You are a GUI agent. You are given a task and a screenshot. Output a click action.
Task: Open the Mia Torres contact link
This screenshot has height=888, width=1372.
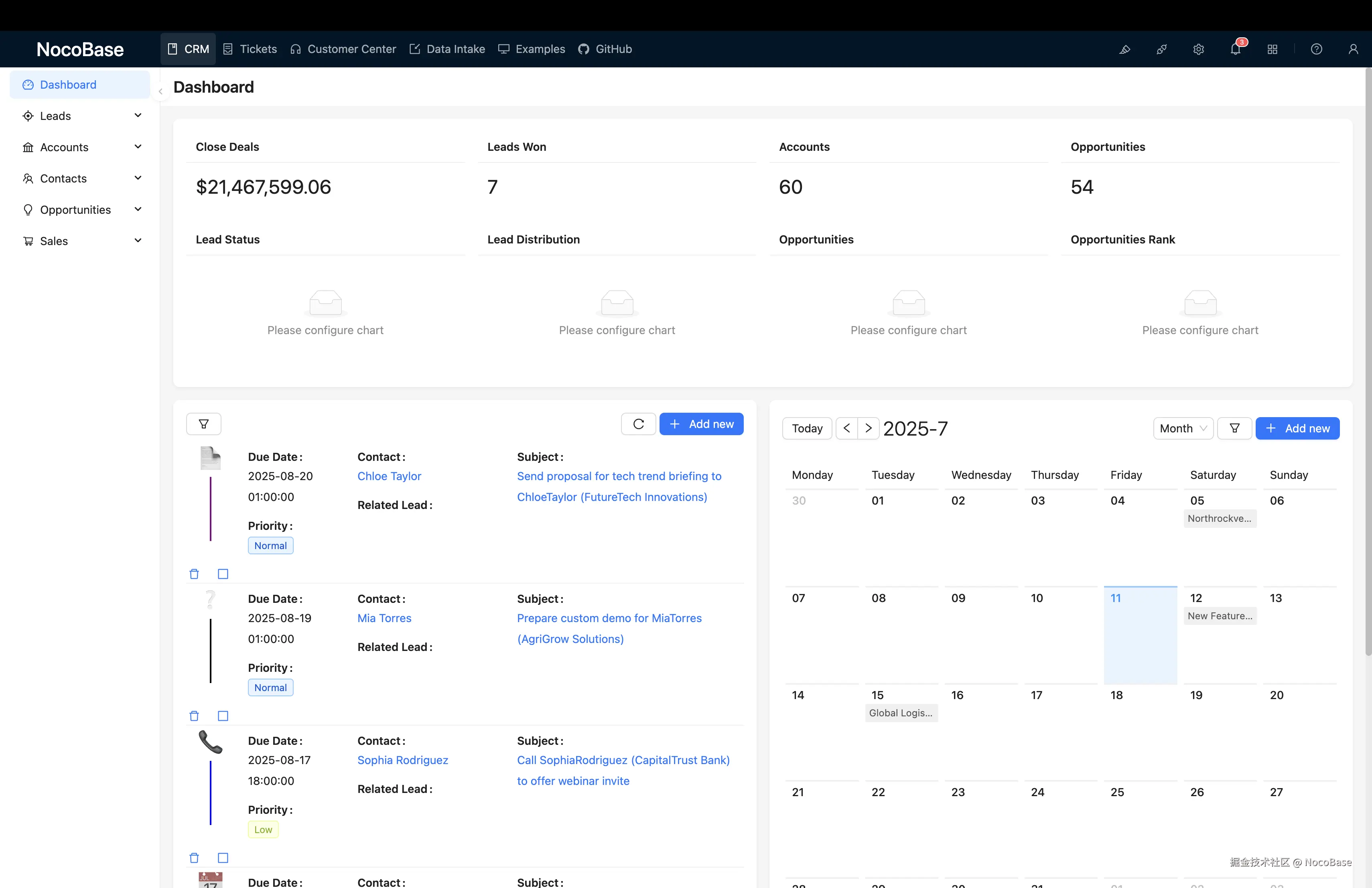384,618
